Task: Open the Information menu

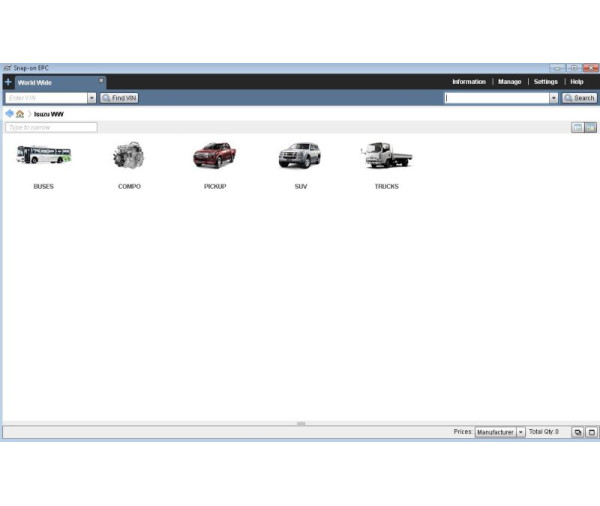Action: 468,82
